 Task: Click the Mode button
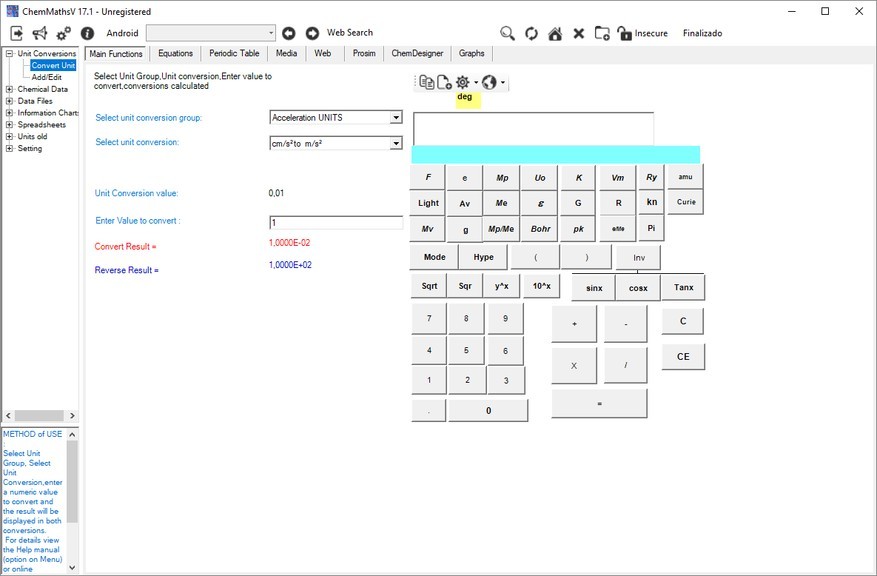point(434,257)
